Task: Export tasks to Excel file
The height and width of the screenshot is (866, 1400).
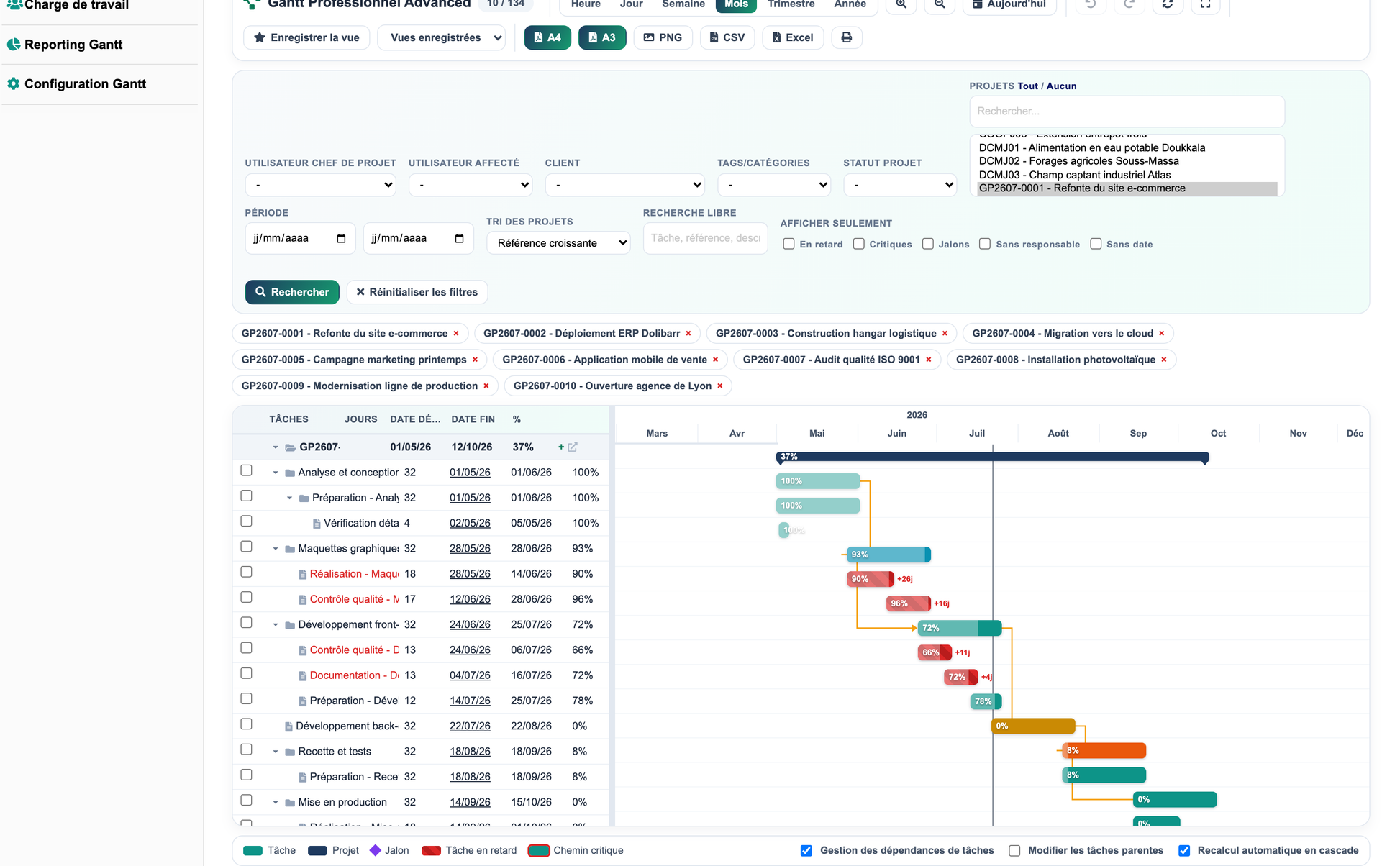Action: point(793,37)
